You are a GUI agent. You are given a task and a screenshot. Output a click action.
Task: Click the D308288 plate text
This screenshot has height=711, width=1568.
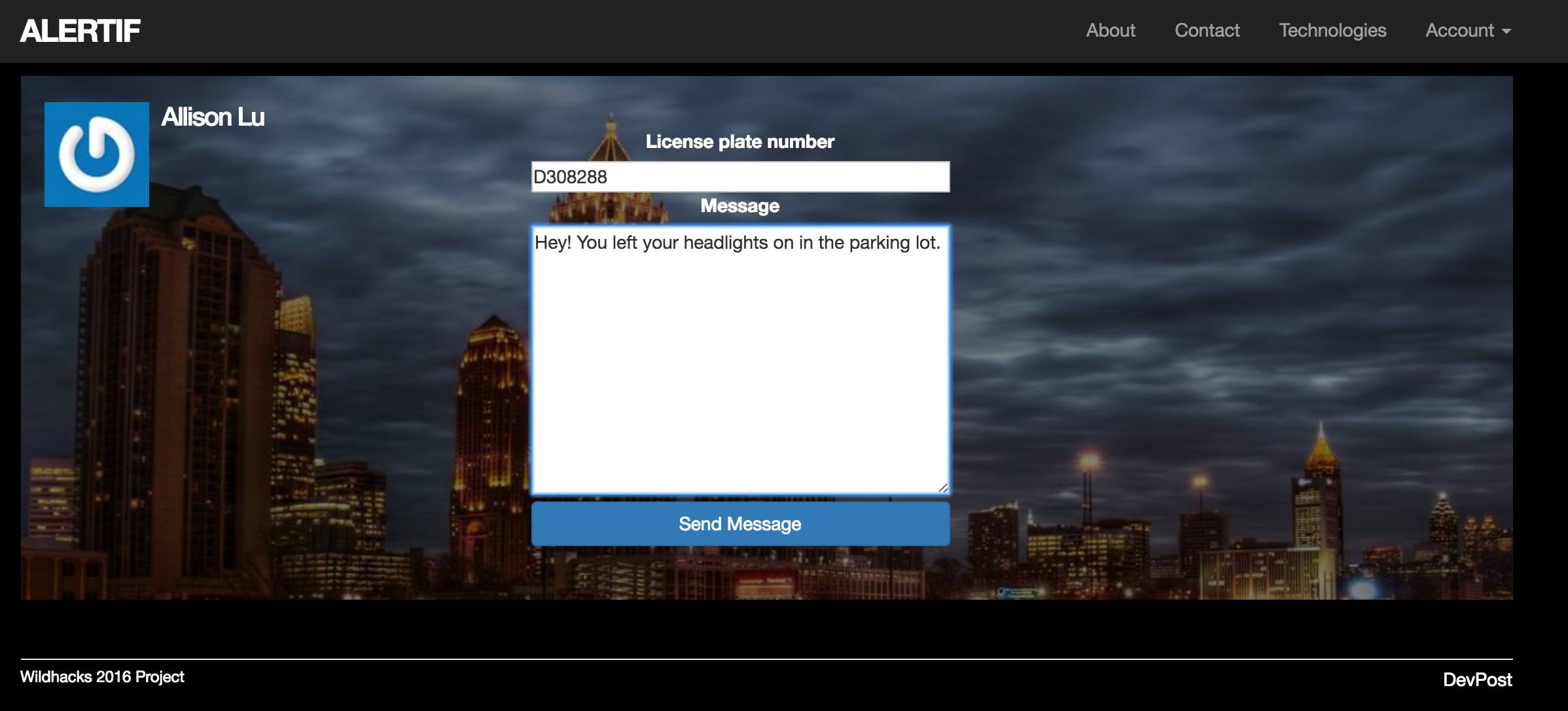tap(570, 177)
